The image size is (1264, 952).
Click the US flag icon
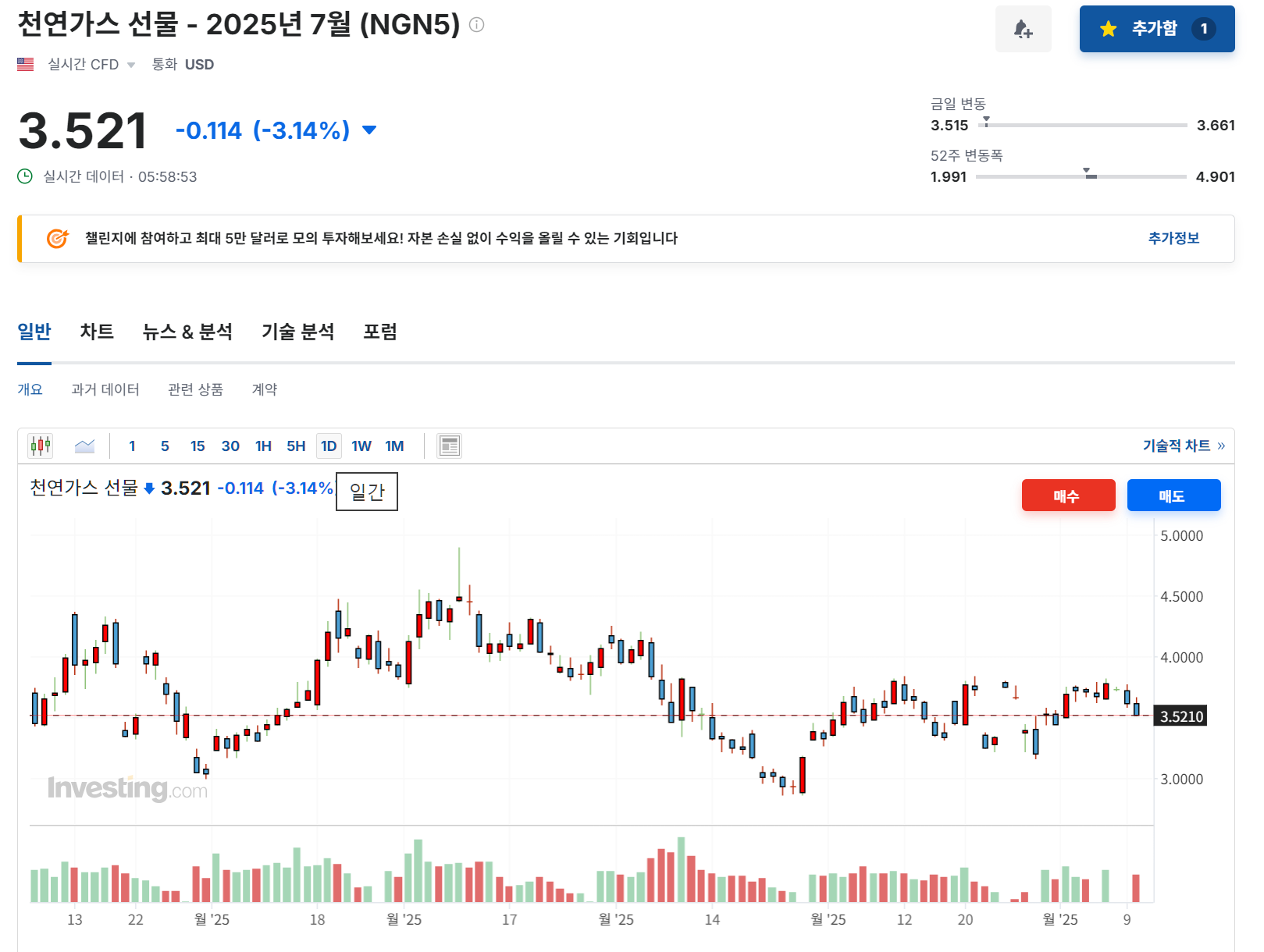tap(26, 64)
